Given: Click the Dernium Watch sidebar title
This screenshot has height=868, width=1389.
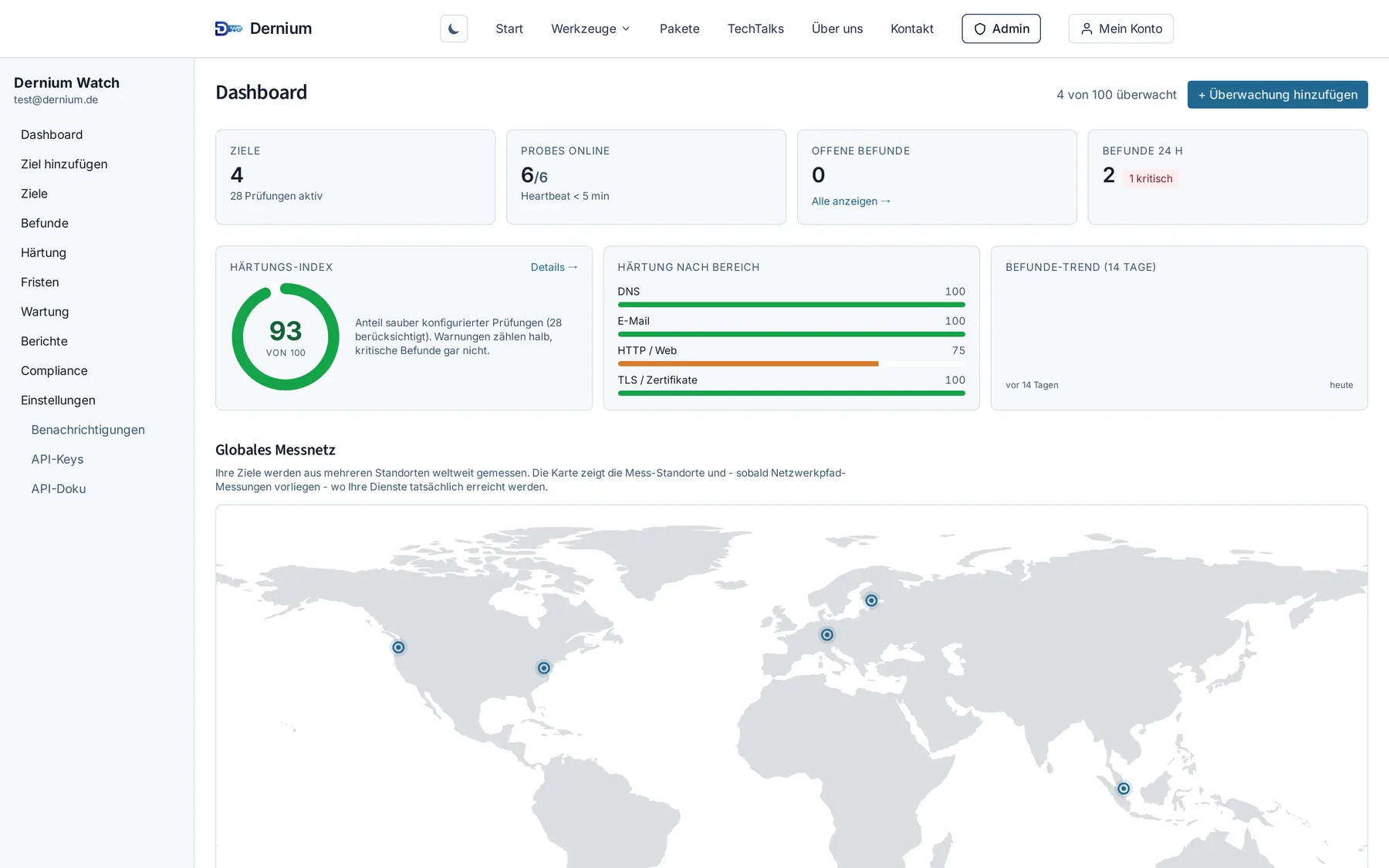Looking at the screenshot, I should [x=66, y=83].
